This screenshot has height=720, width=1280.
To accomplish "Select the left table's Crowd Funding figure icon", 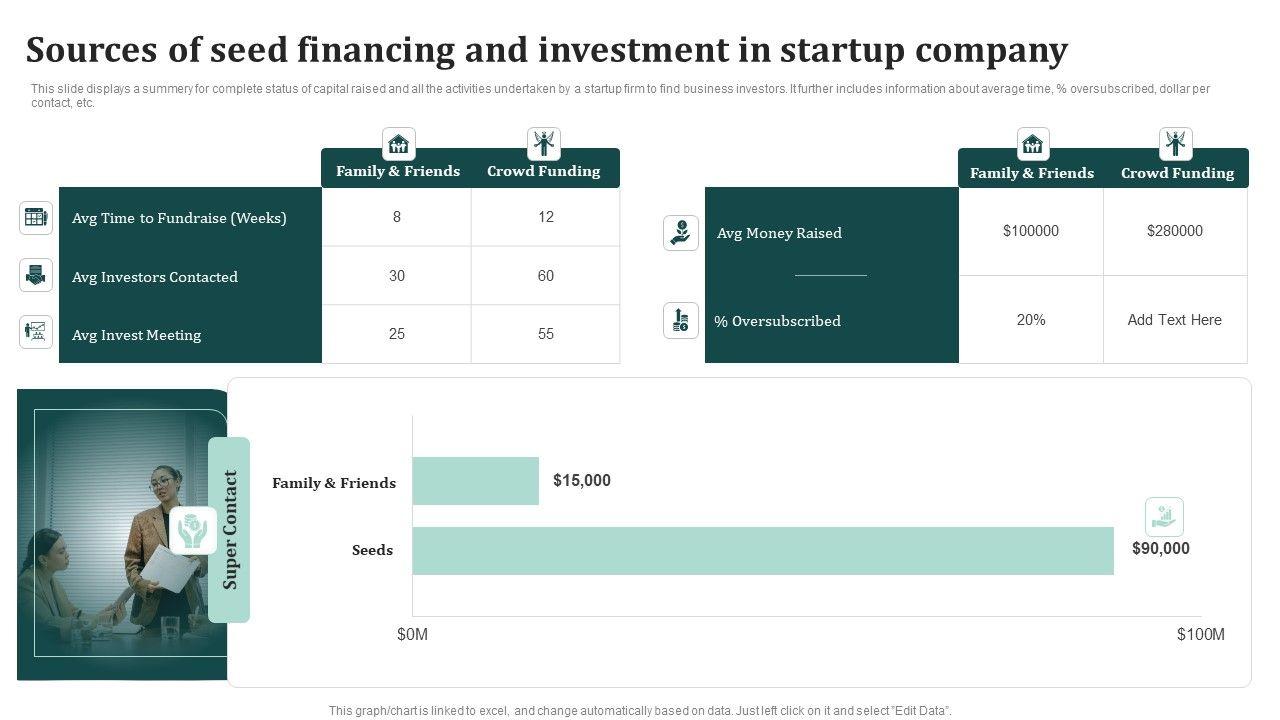I will coord(543,144).
